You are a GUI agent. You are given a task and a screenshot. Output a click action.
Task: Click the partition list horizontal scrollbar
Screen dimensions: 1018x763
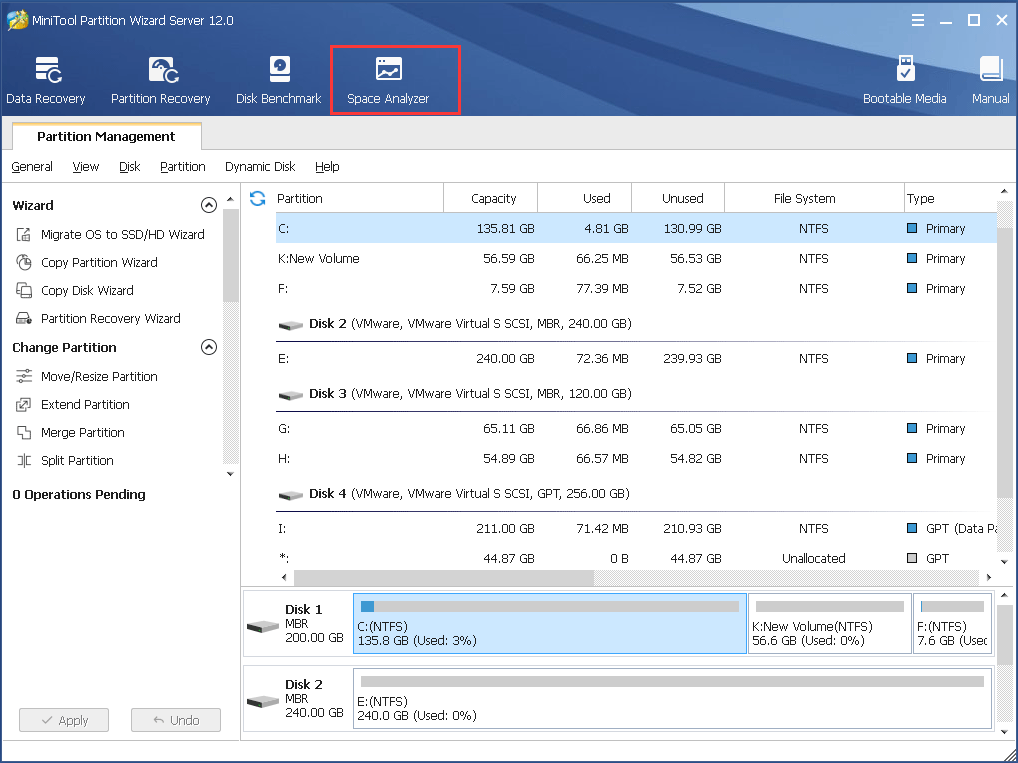443,577
